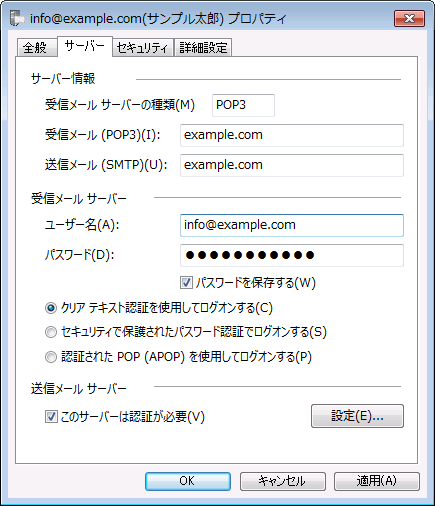435x506 pixels.
Task: Click inside the パスワード field
Action: click(292, 255)
